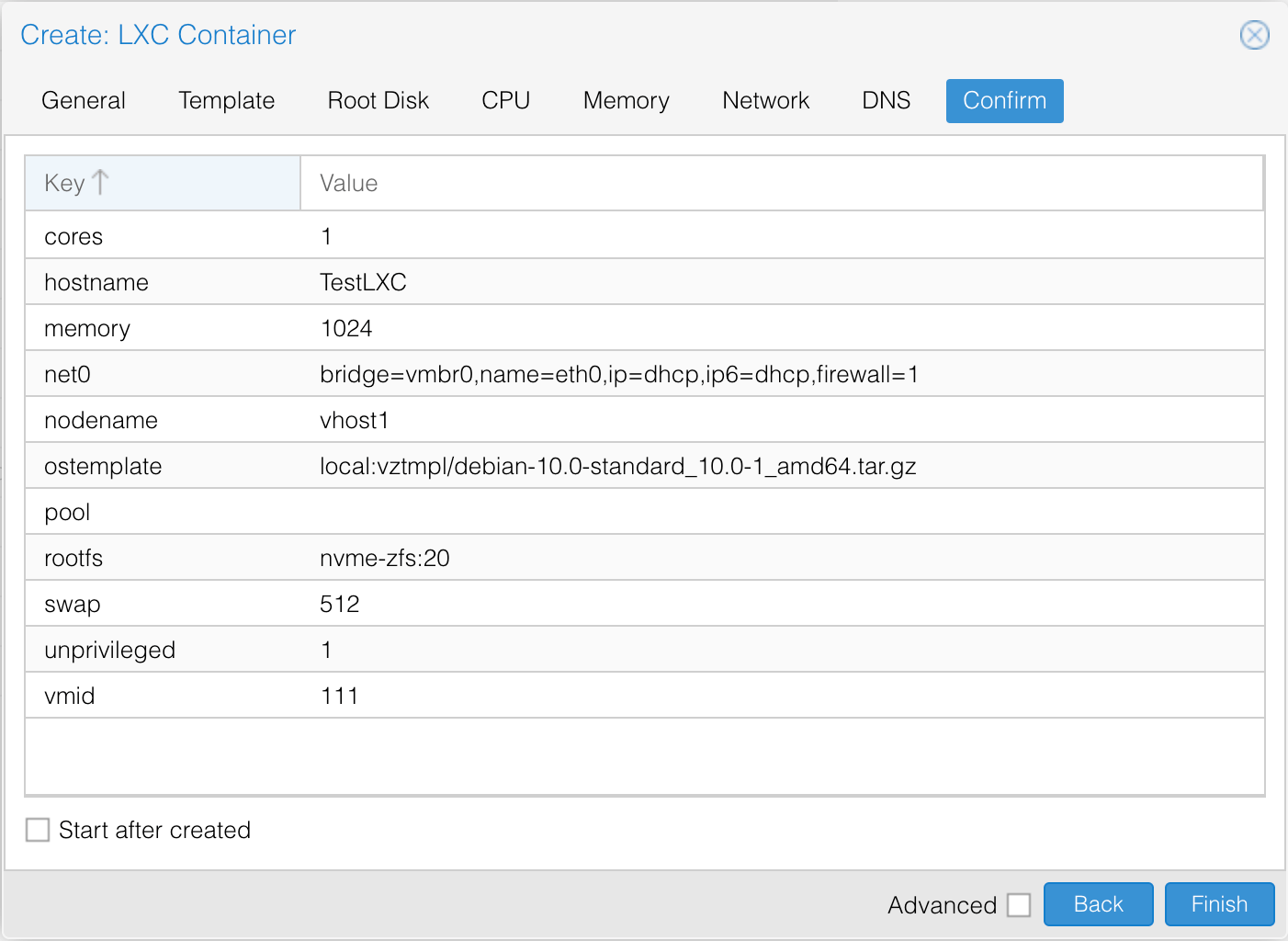The width and height of the screenshot is (1288, 941).
Task: Click Finish to create the container
Action: point(1220,904)
